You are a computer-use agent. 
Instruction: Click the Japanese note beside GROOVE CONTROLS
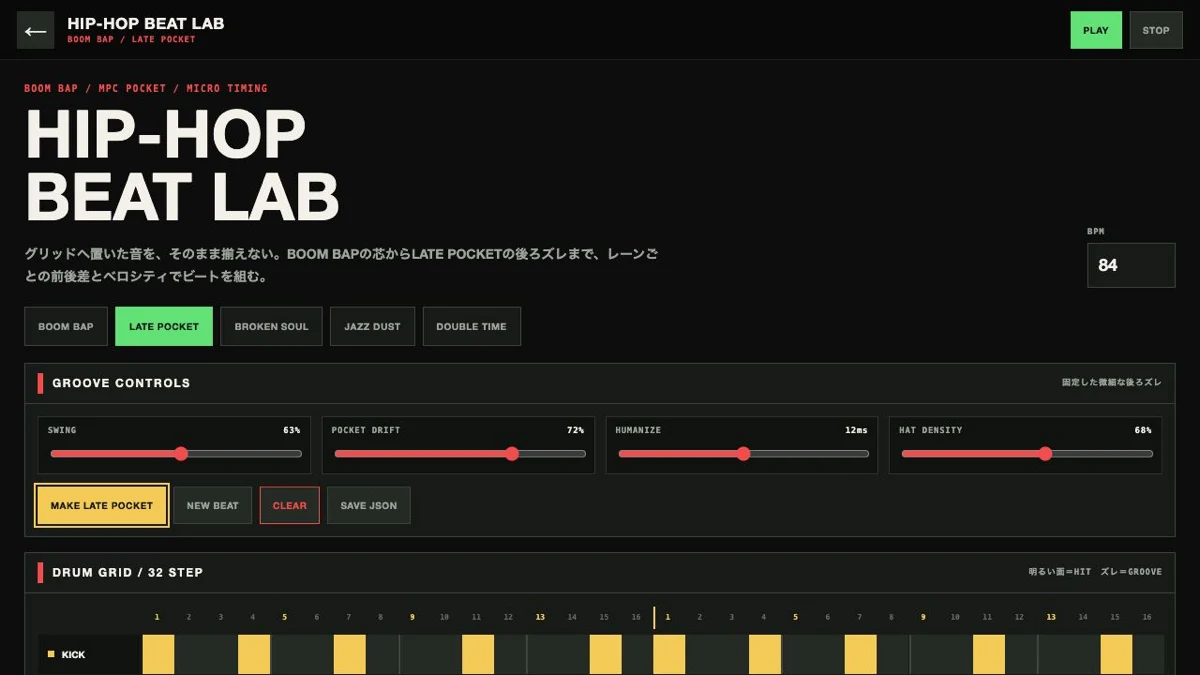click(1112, 383)
